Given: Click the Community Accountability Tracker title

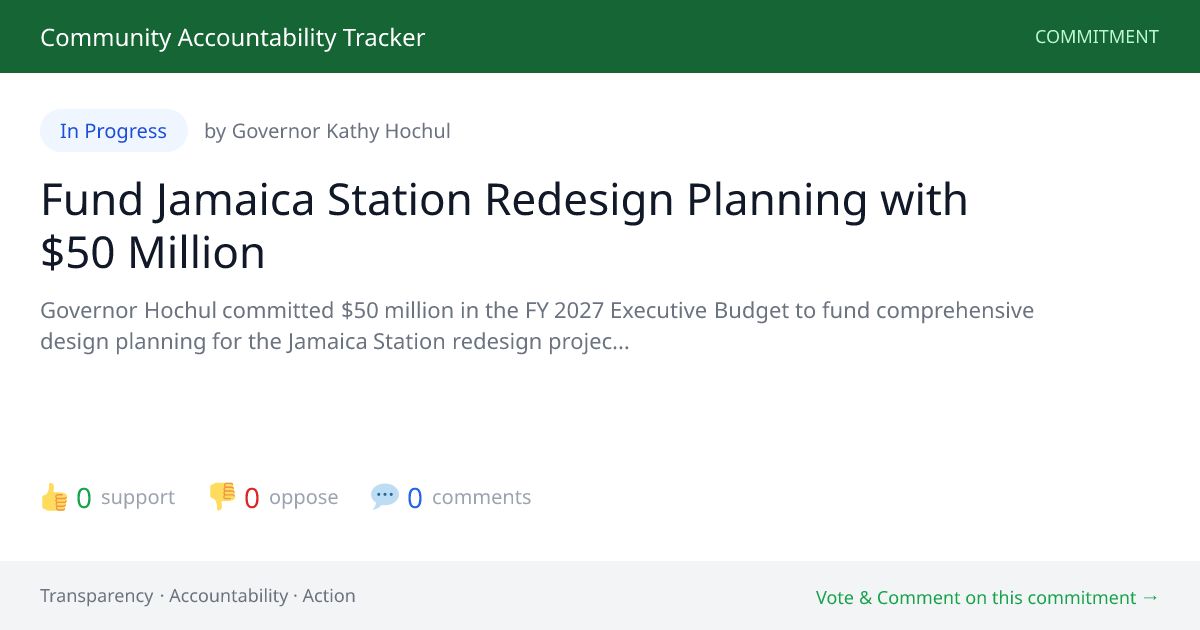Looking at the screenshot, I should 233,37.
